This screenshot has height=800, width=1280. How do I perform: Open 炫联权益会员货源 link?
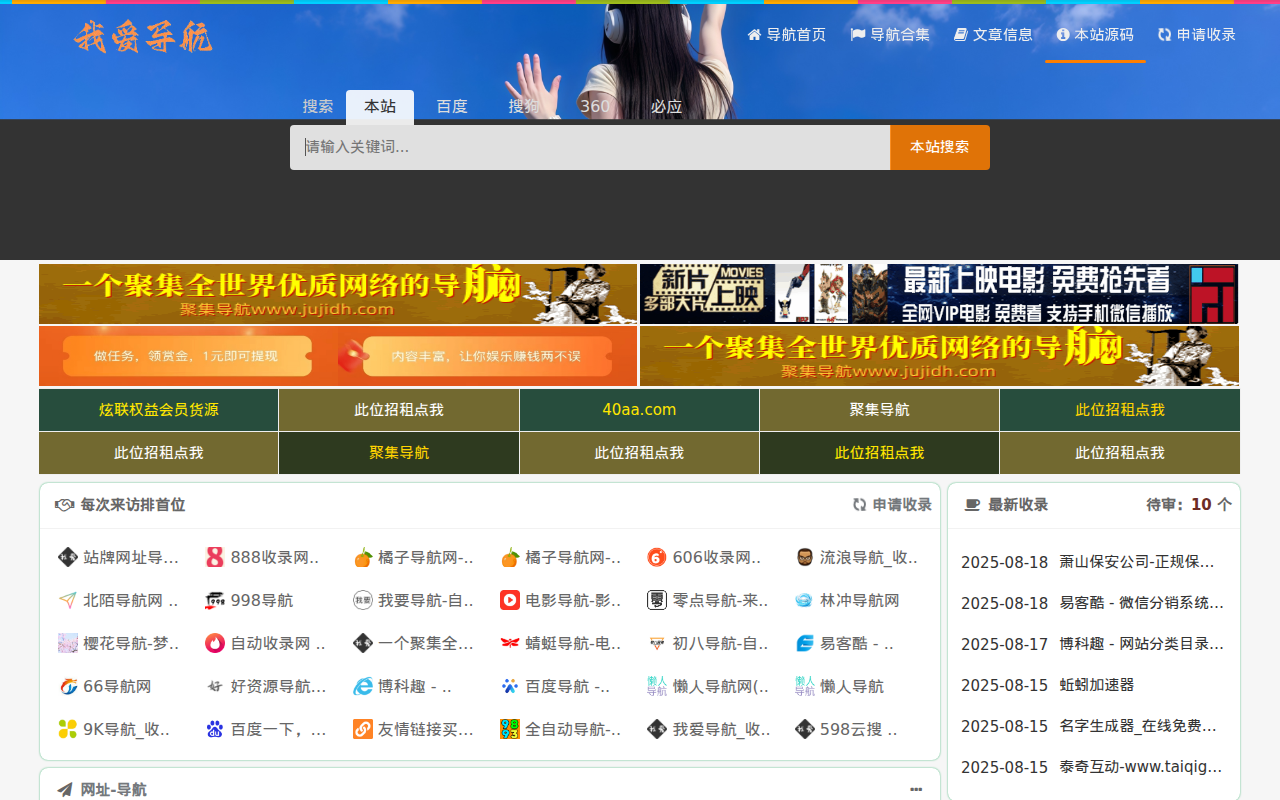(x=159, y=410)
